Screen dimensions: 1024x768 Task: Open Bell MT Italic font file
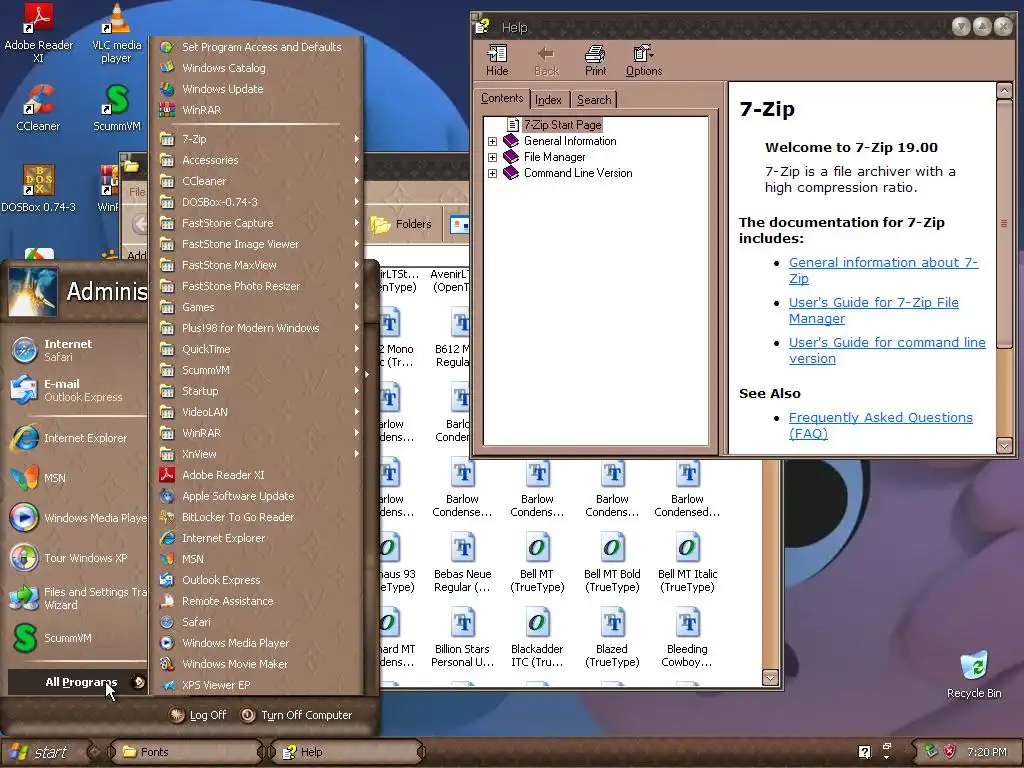point(687,562)
